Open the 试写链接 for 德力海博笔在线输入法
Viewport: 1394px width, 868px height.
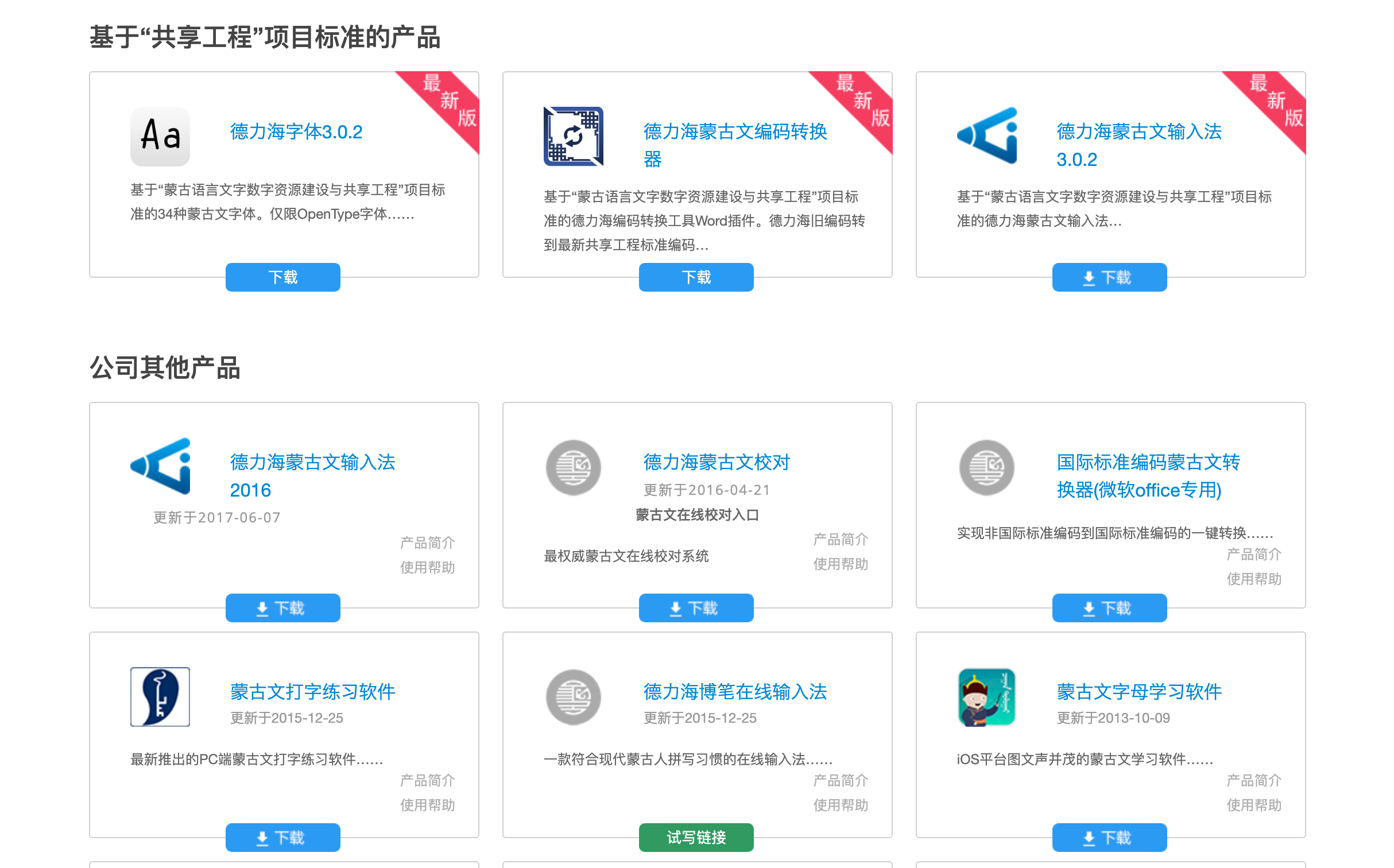tap(696, 838)
